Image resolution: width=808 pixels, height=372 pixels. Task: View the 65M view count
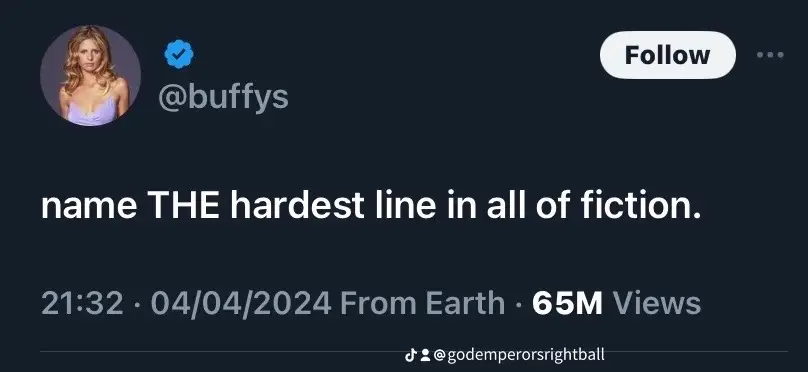(616, 303)
